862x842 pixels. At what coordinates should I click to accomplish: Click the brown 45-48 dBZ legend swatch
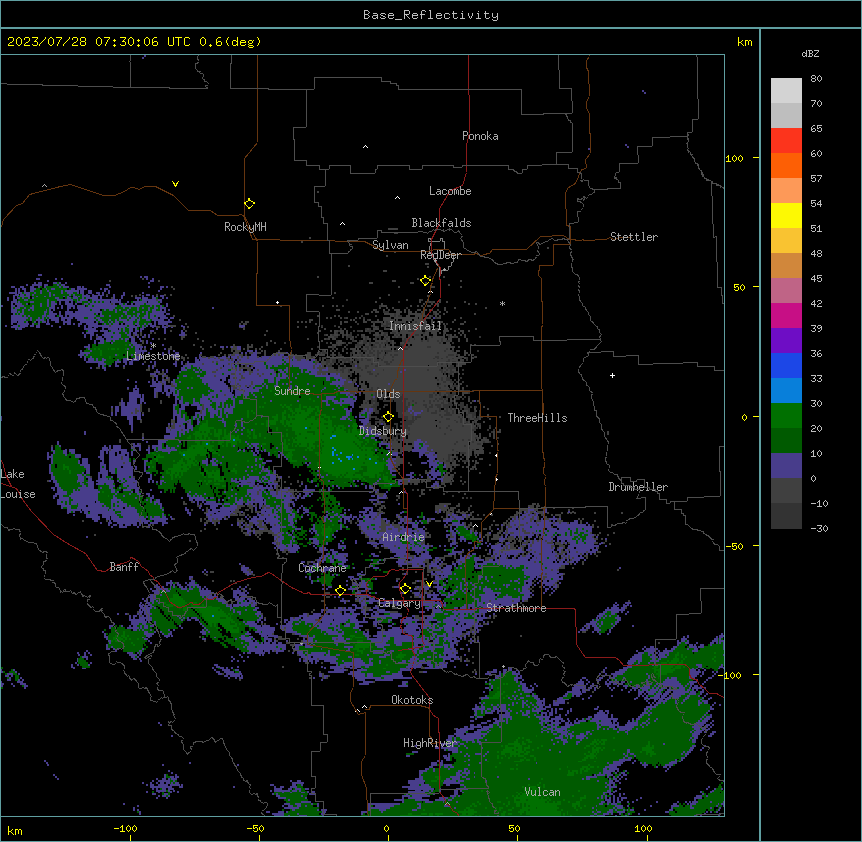pyautogui.click(x=786, y=265)
